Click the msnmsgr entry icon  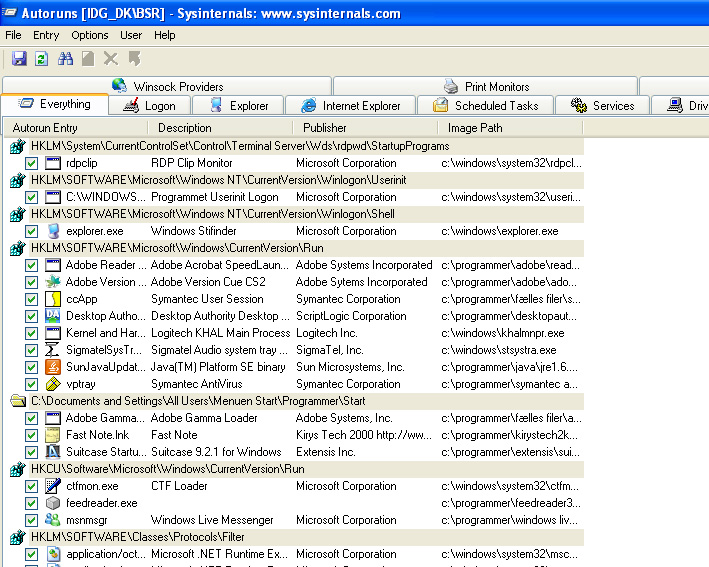pyautogui.click(x=53, y=520)
